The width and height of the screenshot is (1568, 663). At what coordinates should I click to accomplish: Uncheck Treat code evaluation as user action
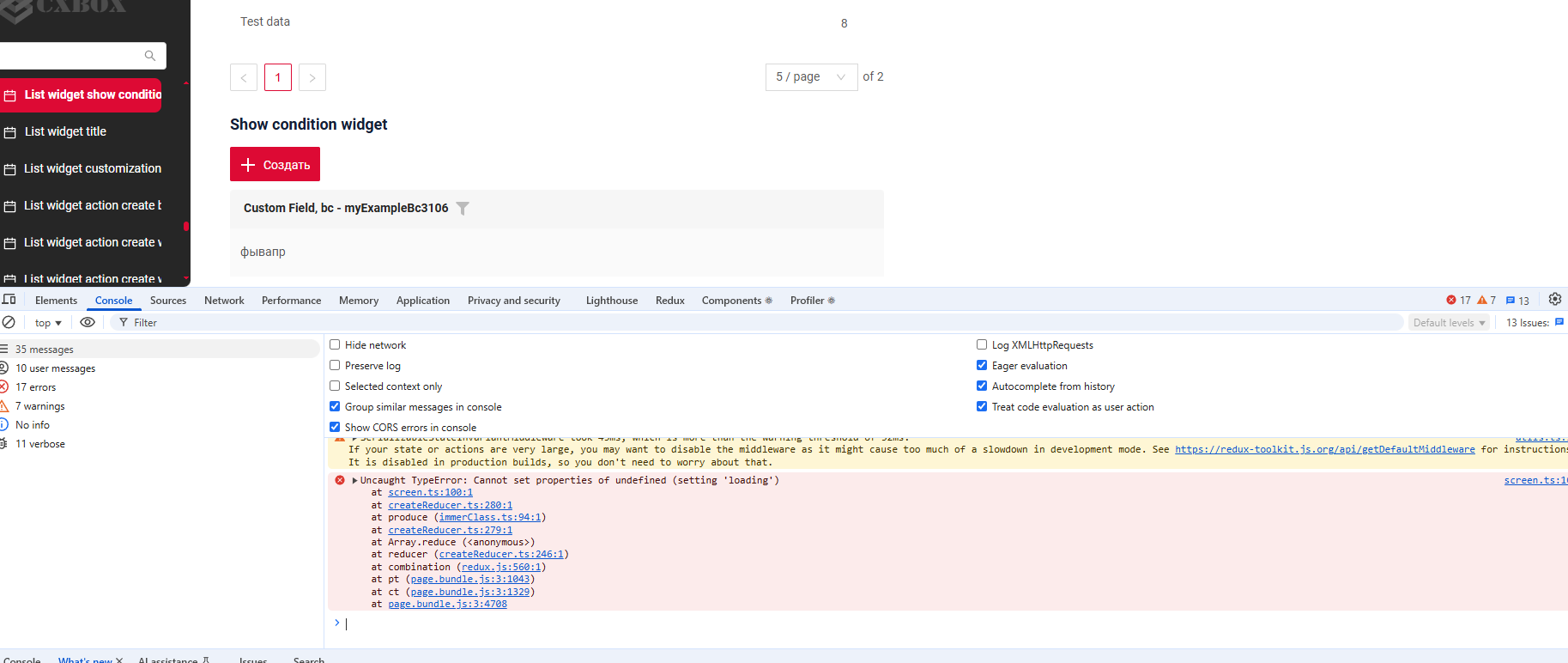click(982, 406)
